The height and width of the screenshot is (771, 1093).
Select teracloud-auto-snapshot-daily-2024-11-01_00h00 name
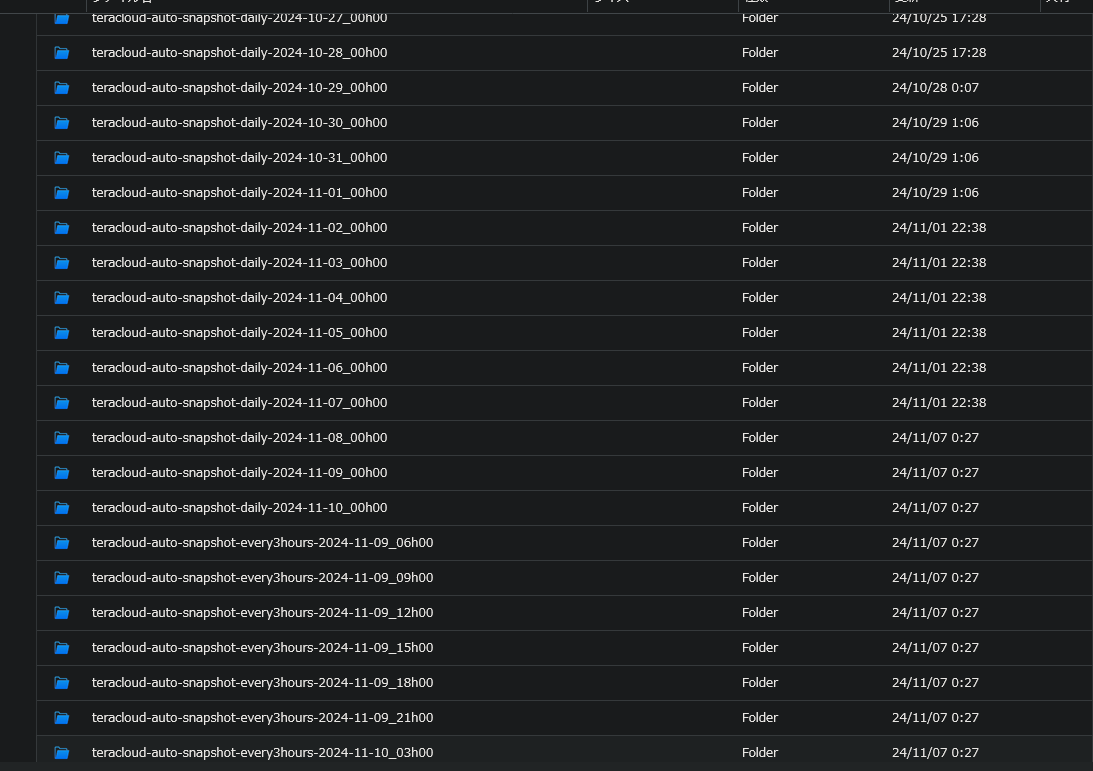tap(239, 192)
